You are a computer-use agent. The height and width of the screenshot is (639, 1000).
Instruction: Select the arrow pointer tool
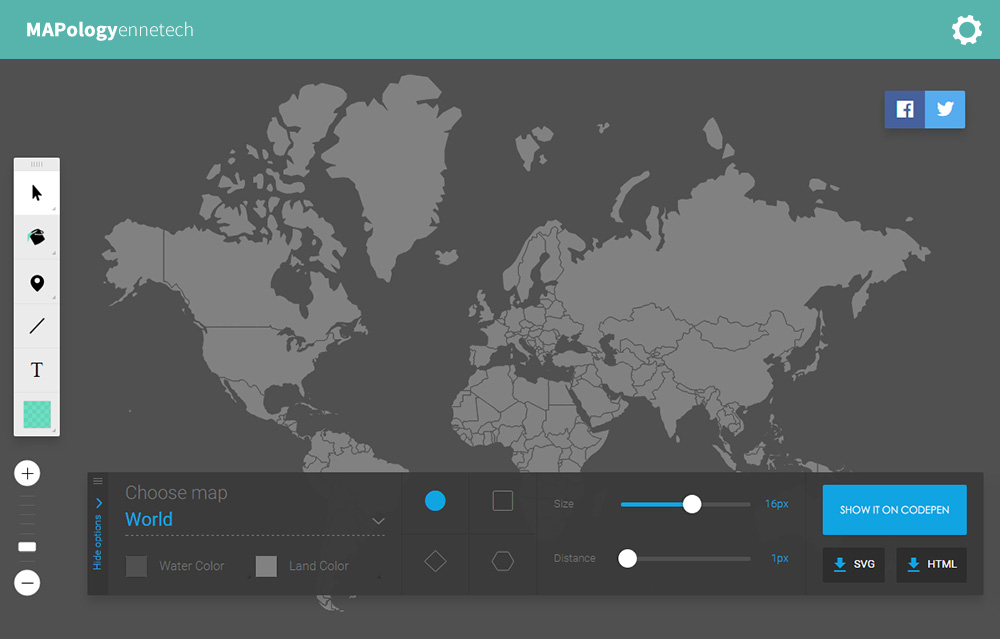click(x=37, y=193)
